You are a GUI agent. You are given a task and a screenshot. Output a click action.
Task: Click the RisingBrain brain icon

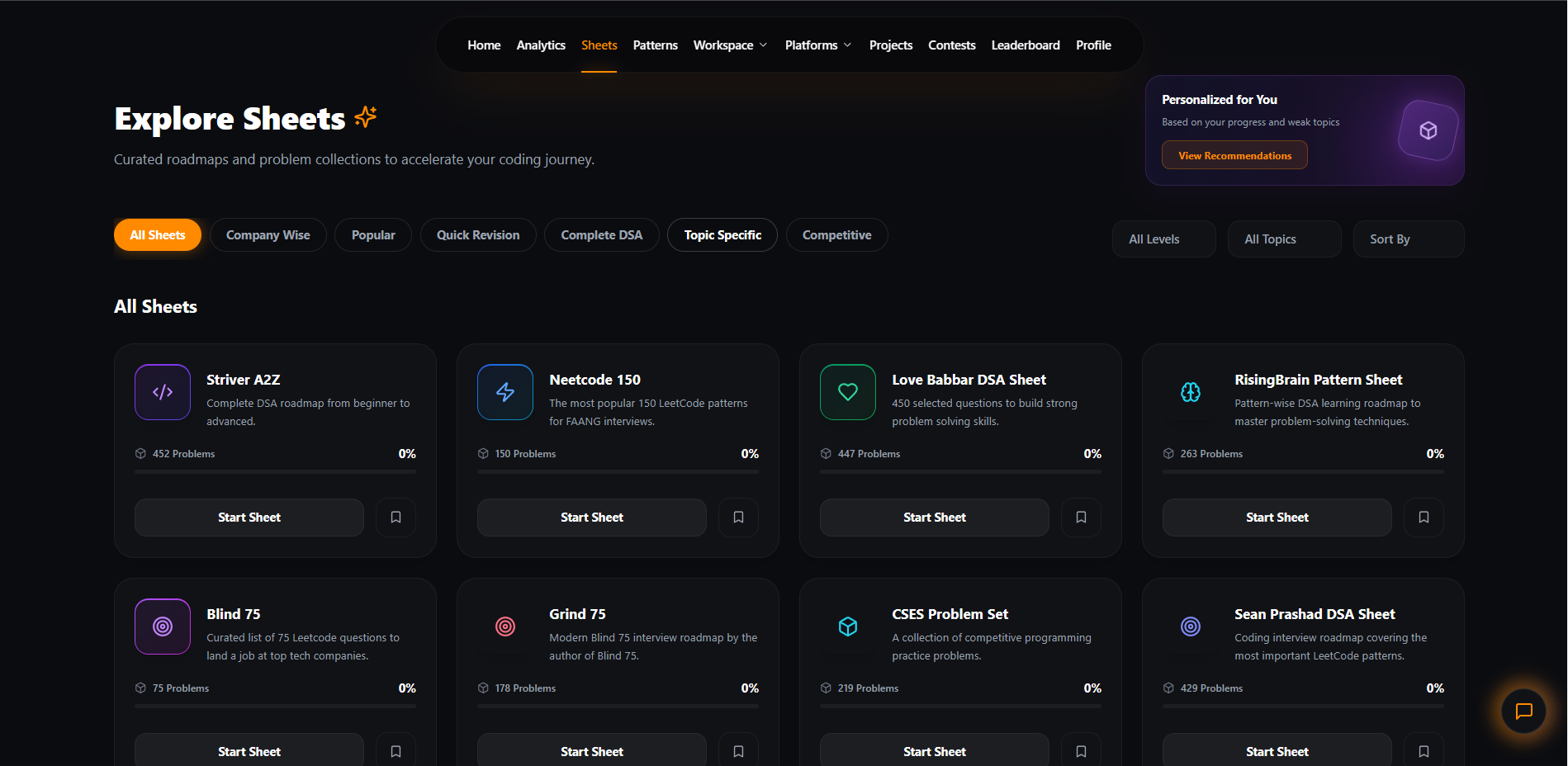coord(1191,392)
